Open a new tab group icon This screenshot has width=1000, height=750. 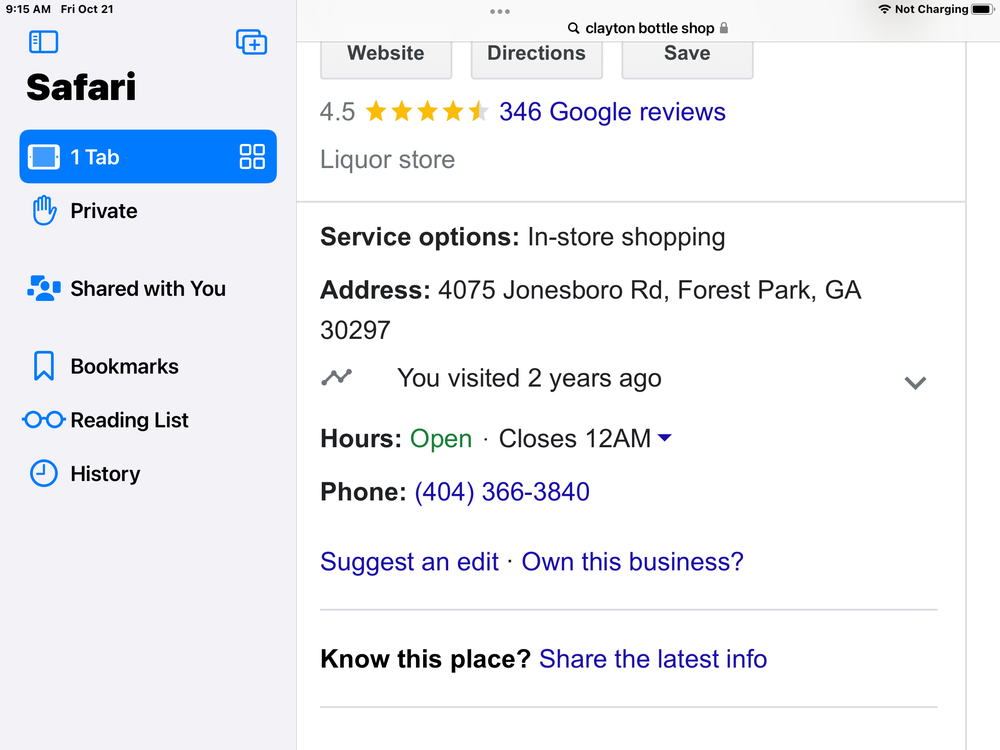click(x=251, y=42)
